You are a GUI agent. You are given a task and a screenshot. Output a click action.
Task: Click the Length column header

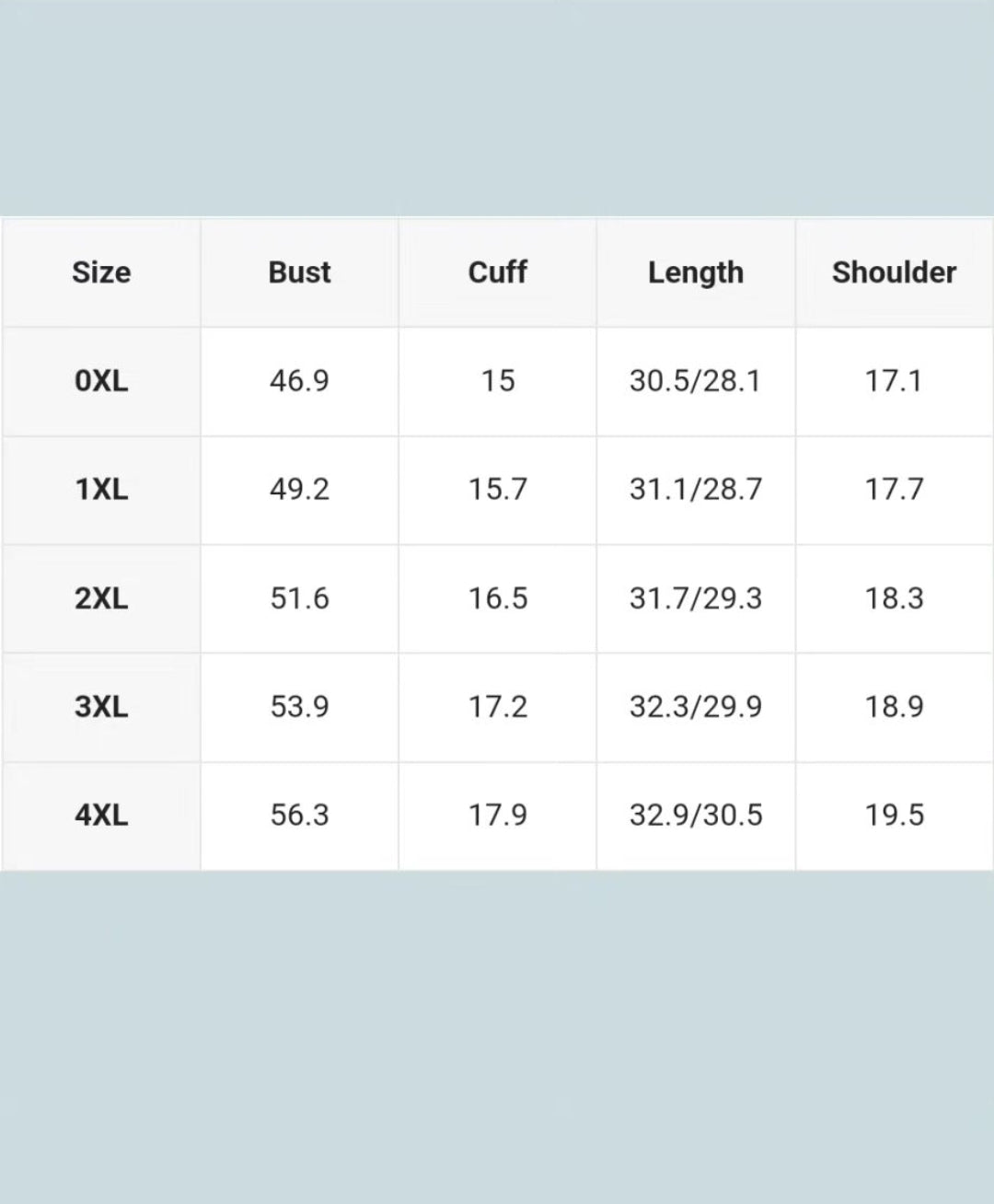[x=696, y=272]
